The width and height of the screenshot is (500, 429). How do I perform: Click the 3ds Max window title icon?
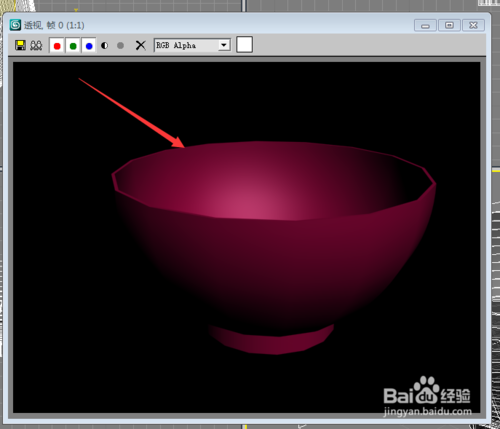[x=15, y=25]
